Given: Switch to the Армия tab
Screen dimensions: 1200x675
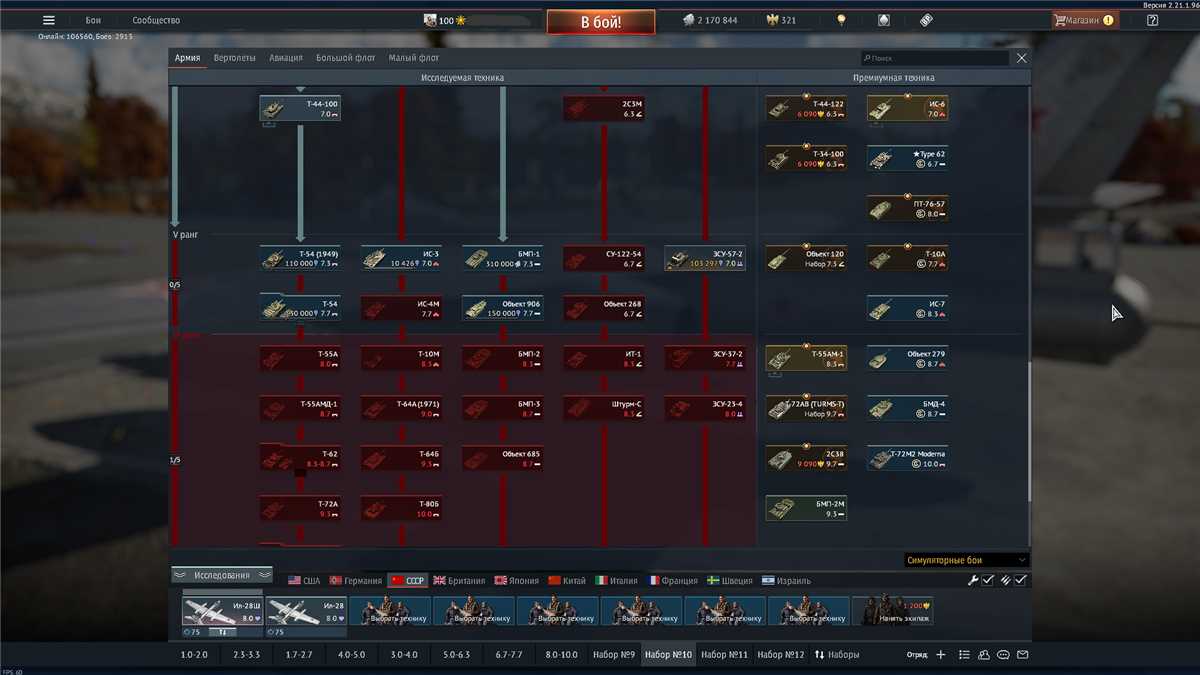Looking at the screenshot, I should pos(187,58).
